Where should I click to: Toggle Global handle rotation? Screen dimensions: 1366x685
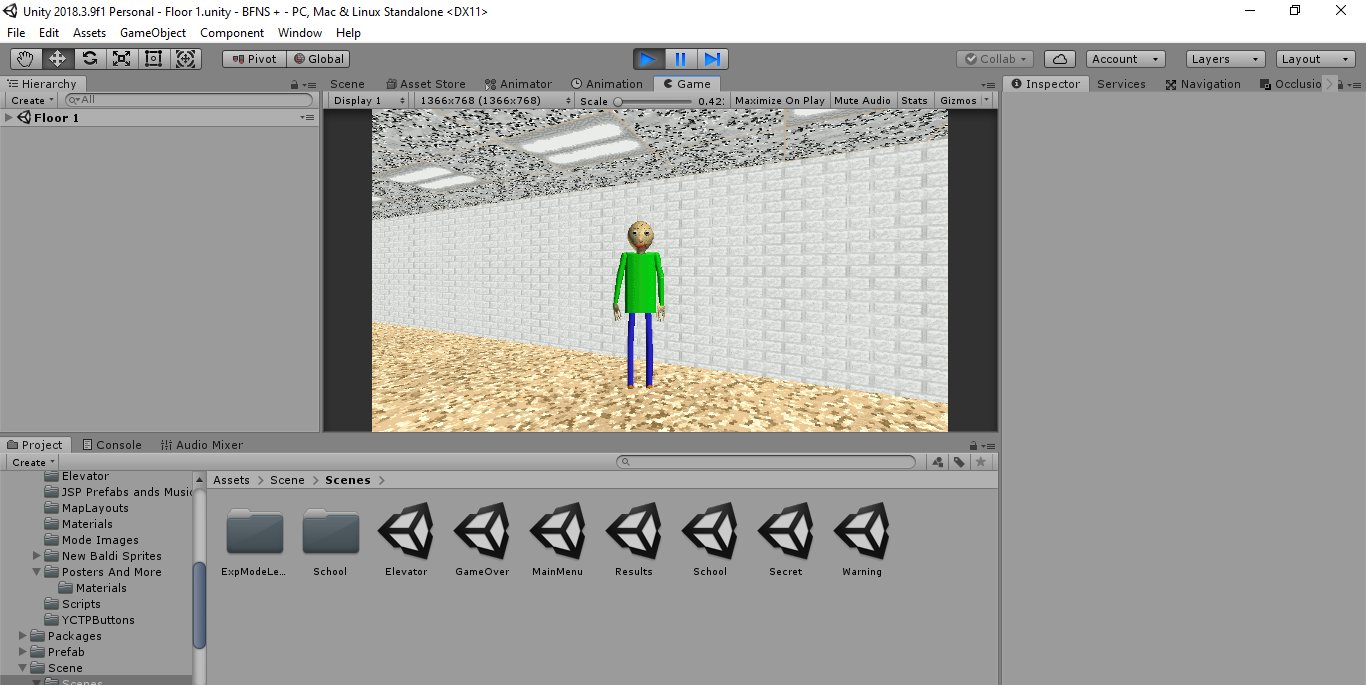[317, 59]
